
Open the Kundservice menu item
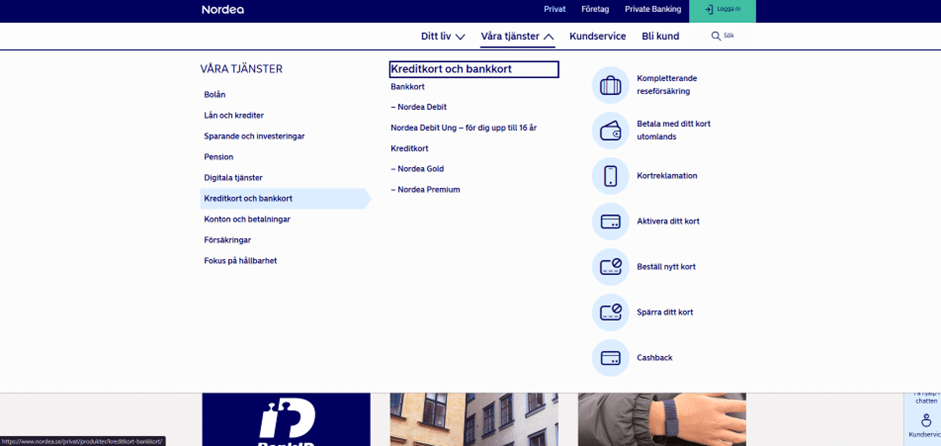coord(597,36)
